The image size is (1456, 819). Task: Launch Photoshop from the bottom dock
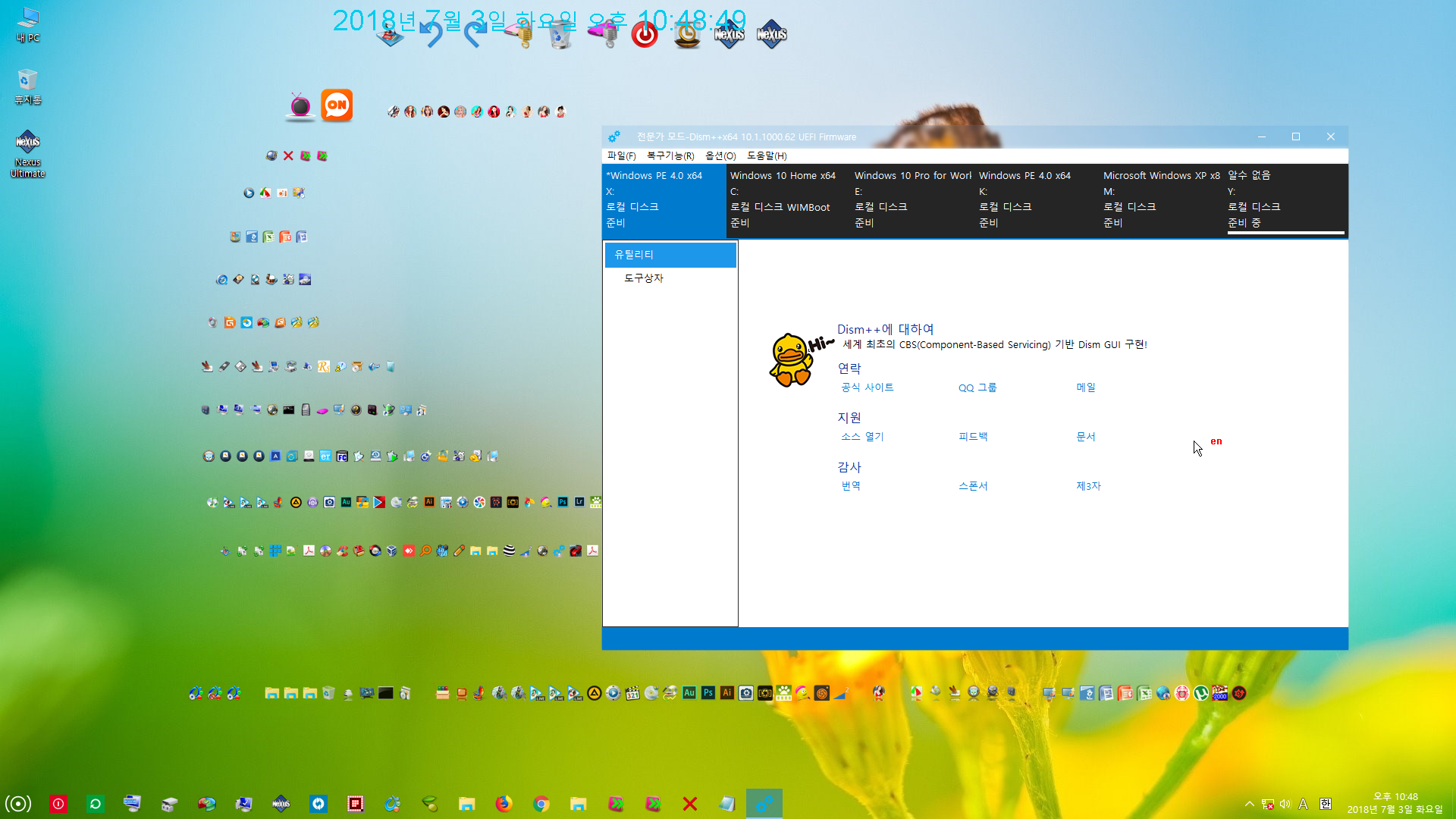point(708,693)
